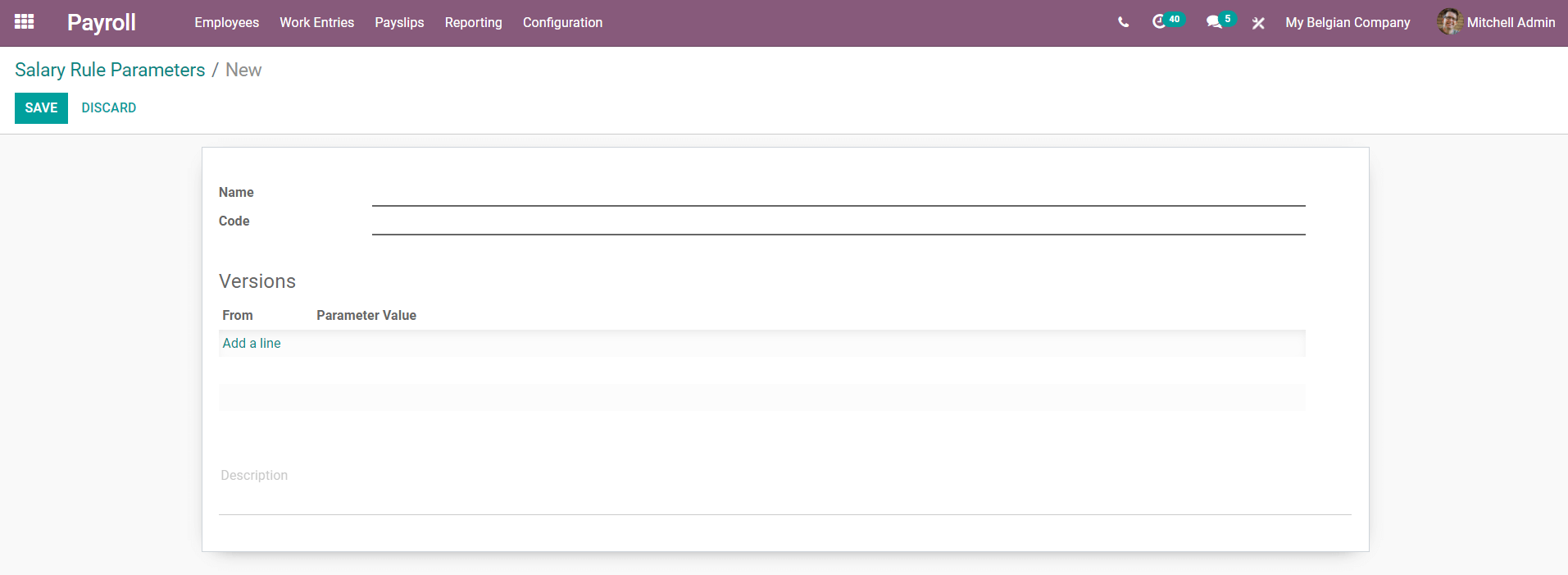Focus the Code input field

click(839, 222)
